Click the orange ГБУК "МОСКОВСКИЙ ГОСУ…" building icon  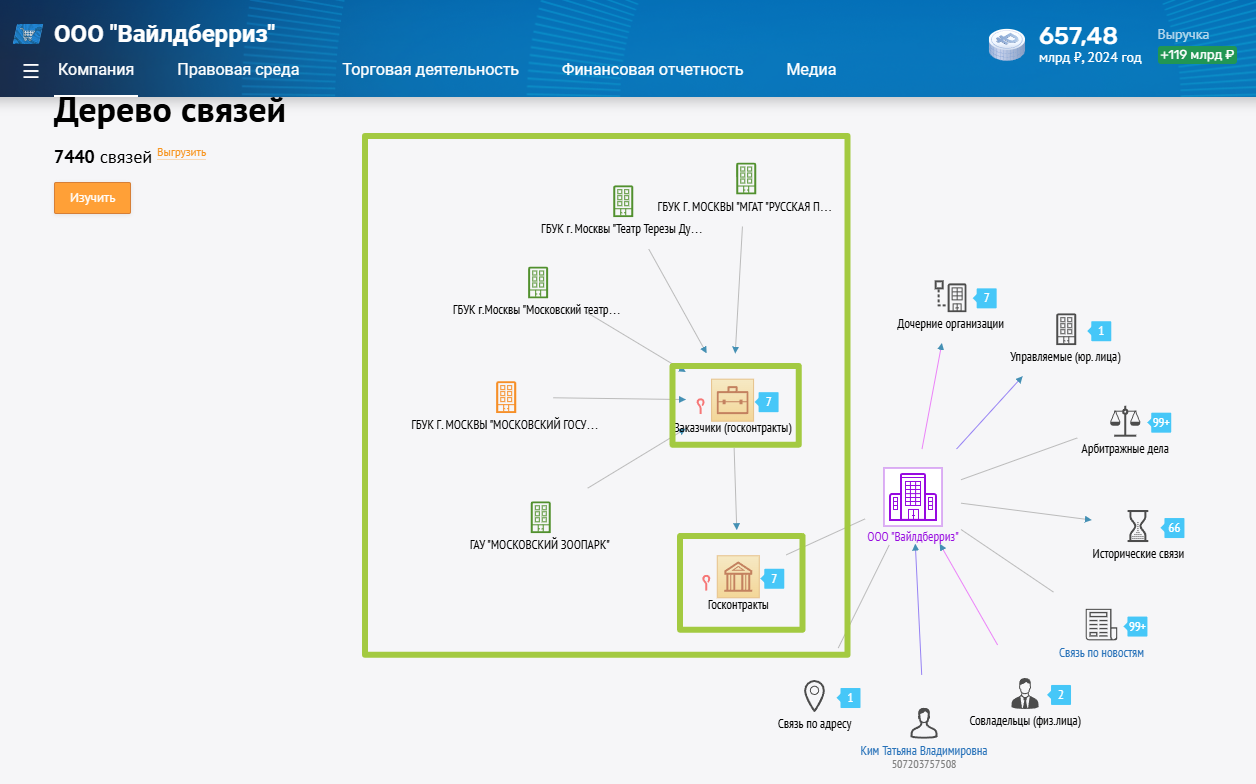click(506, 397)
